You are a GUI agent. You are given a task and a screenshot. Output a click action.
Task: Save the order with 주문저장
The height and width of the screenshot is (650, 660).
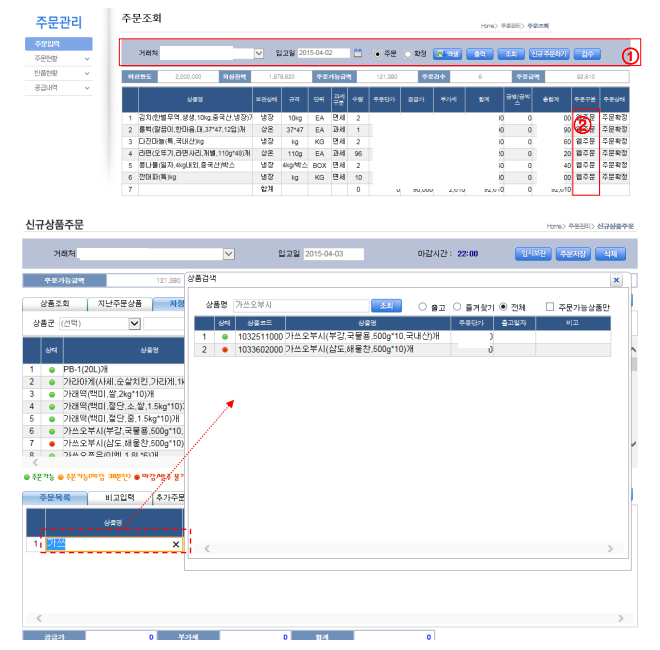pyautogui.click(x=573, y=254)
